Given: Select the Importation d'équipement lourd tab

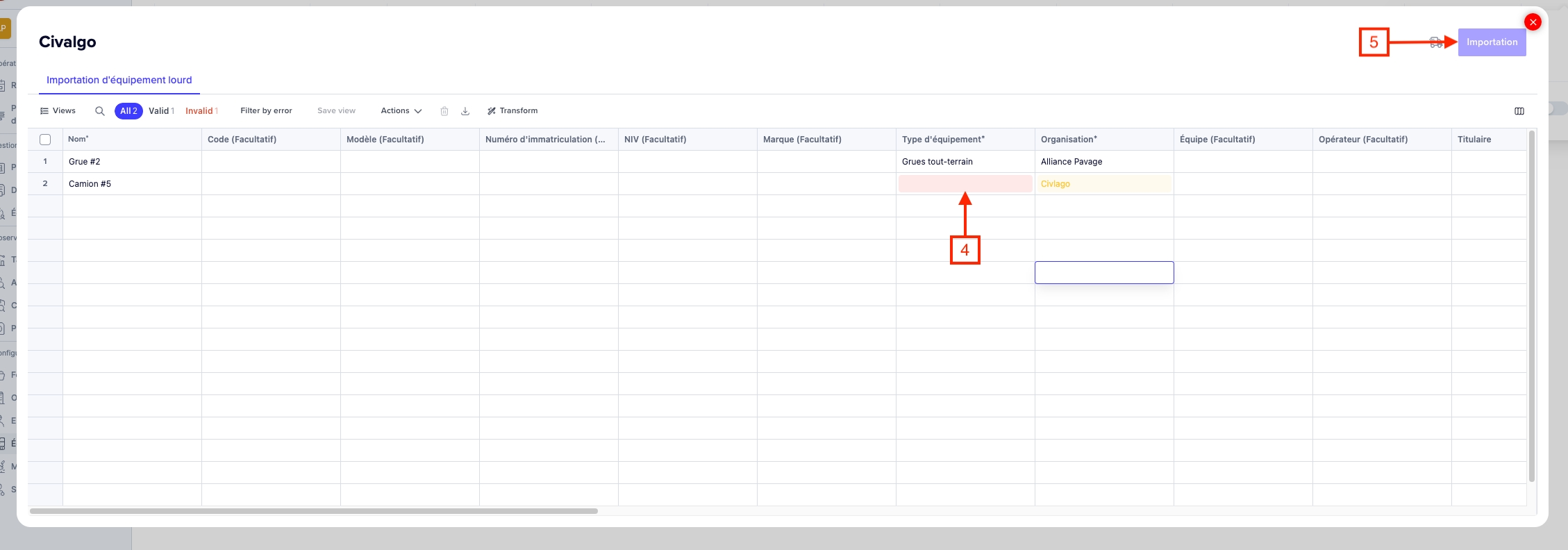Looking at the screenshot, I should [x=119, y=80].
